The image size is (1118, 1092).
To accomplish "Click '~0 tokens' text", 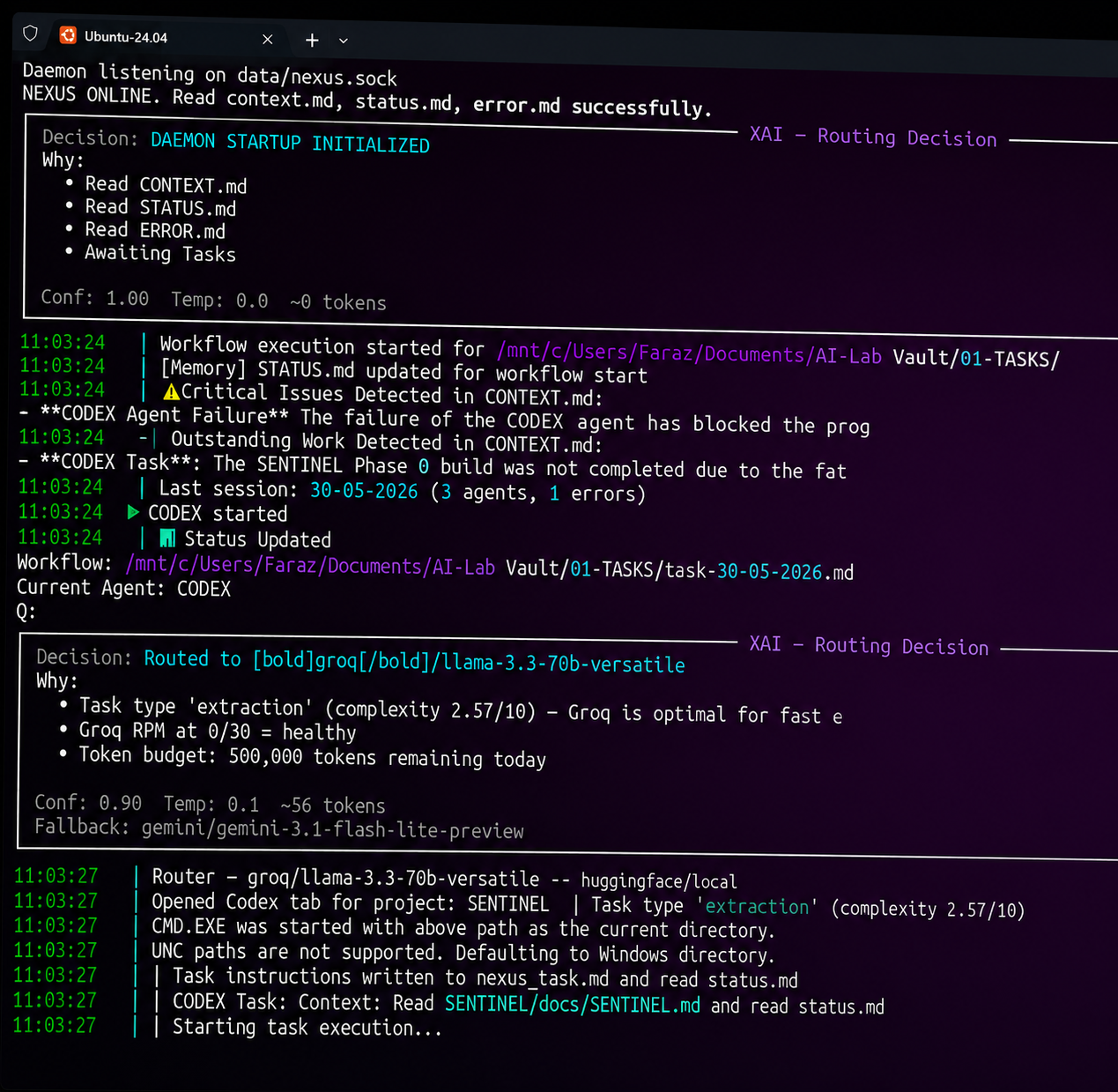I will click(338, 302).
